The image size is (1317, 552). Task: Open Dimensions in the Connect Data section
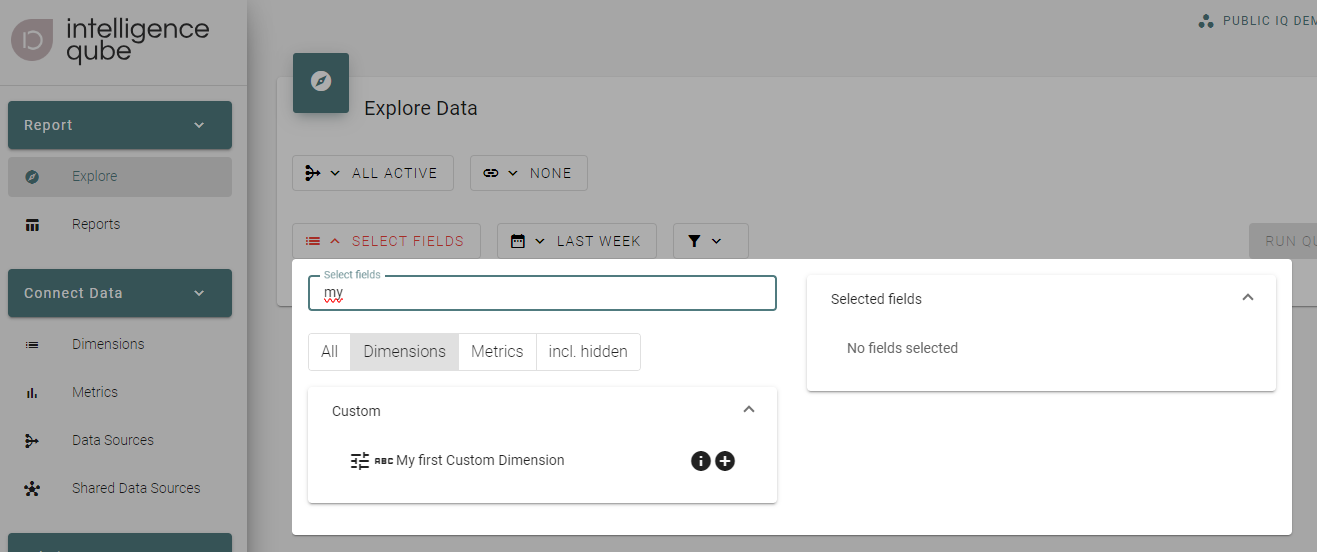108,344
